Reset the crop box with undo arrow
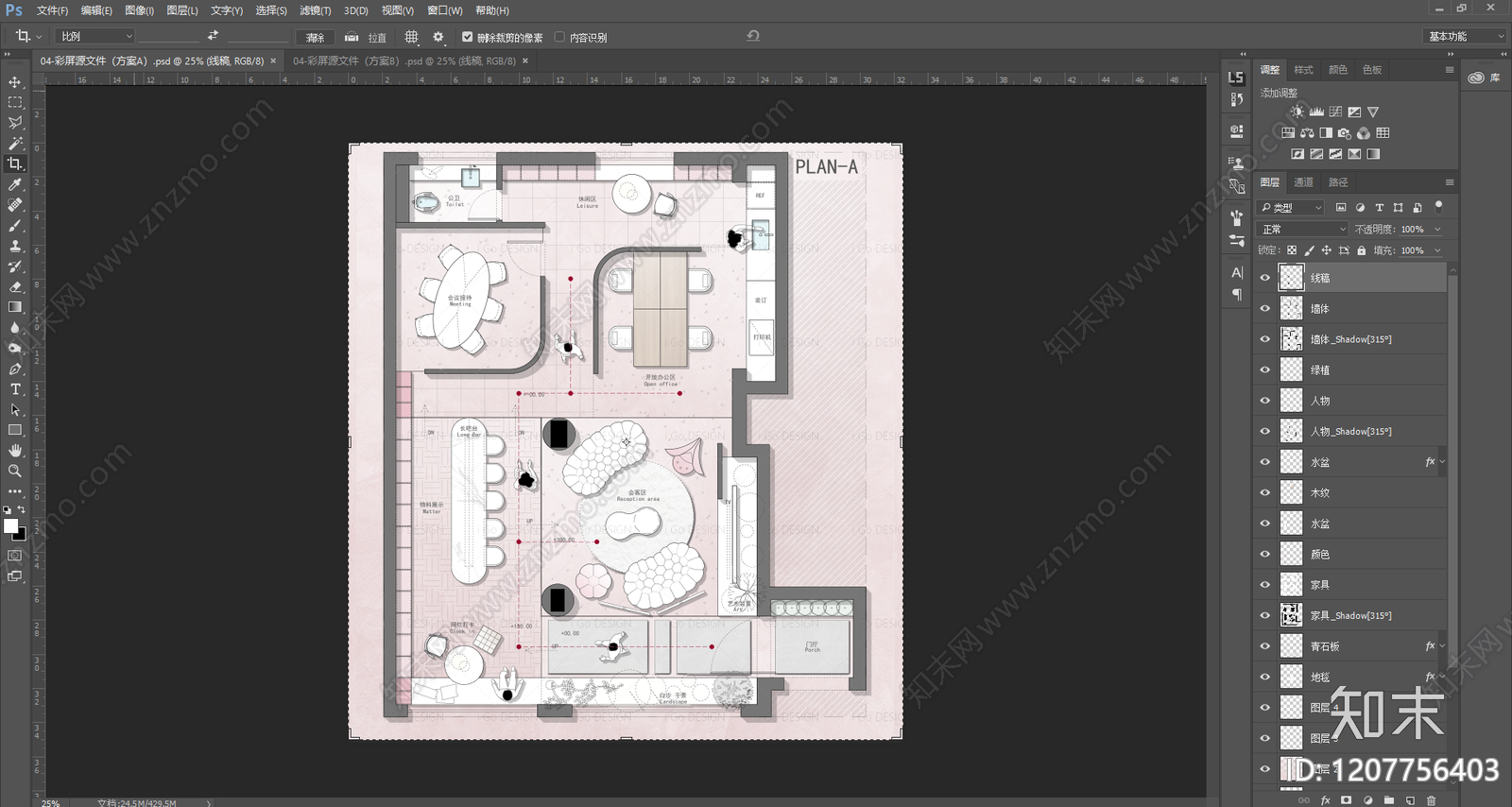Image resolution: width=1512 pixels, height=807 pixels. (x=753, y=36)
